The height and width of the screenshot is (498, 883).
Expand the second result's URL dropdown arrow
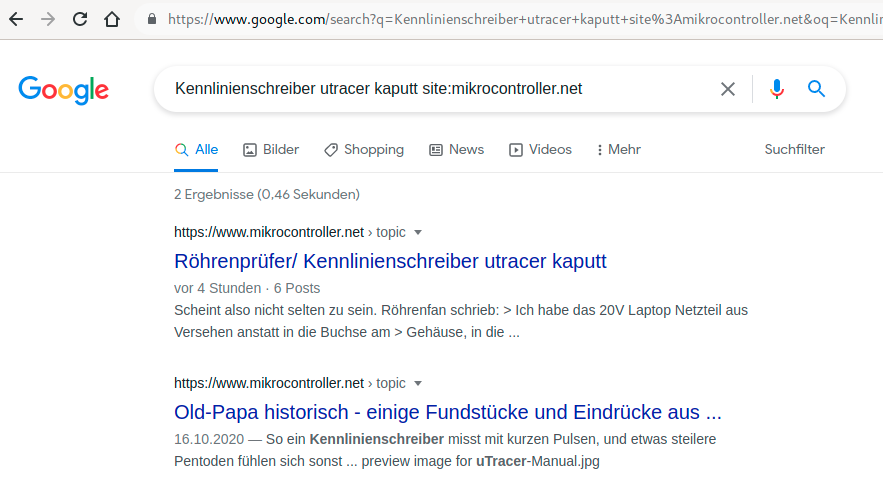418,383
